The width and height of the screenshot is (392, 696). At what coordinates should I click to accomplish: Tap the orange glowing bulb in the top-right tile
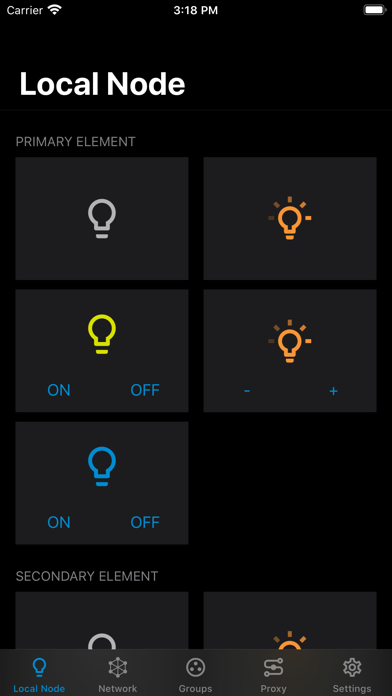[290, 218]
